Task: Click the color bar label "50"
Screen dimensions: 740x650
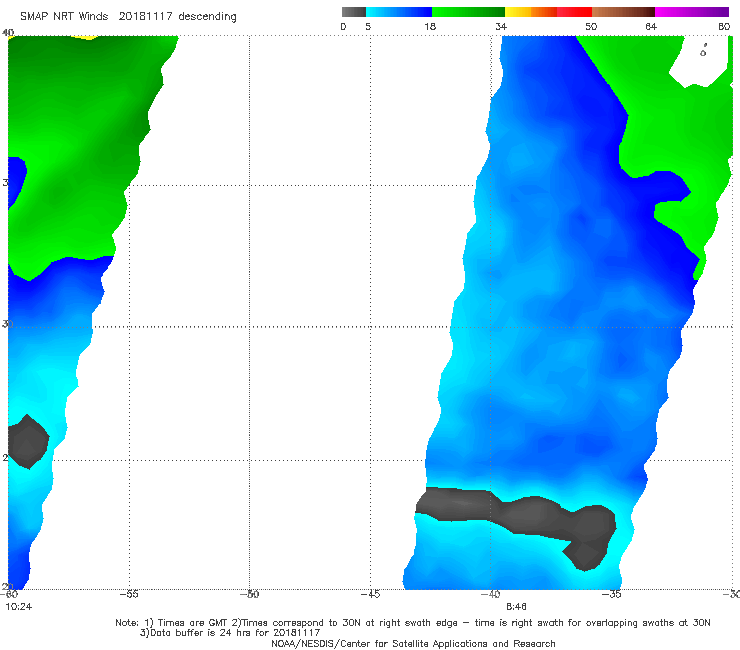Action: point(591,26)
